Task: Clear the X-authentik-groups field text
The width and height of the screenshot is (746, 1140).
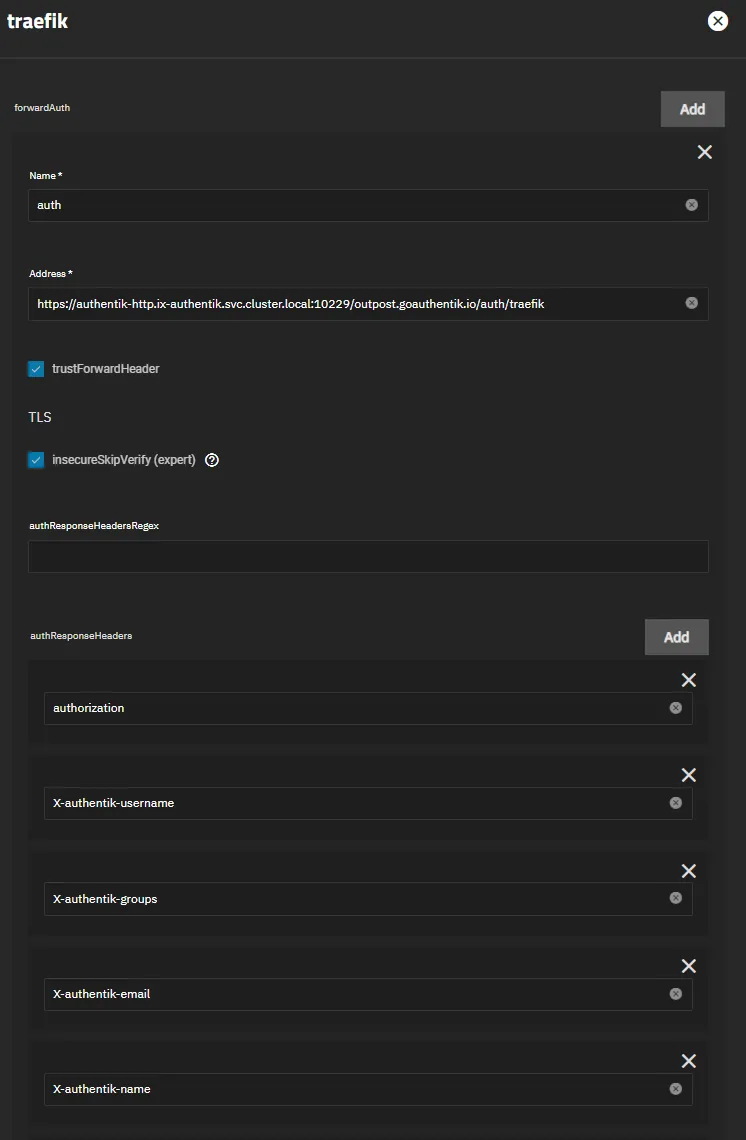Action: pyautogui.click(x=675, y=899)
